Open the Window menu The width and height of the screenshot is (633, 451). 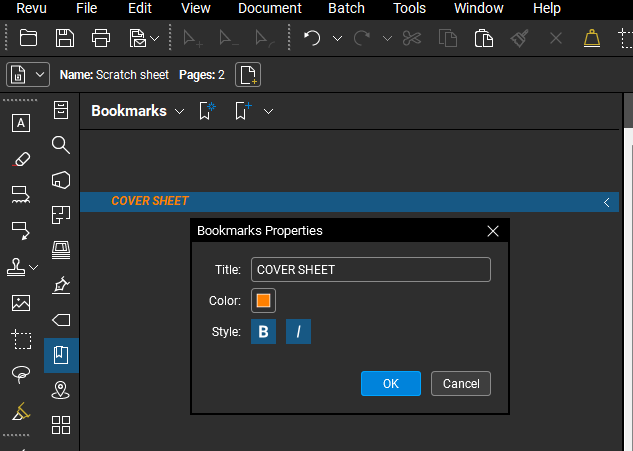click(479, 8)
